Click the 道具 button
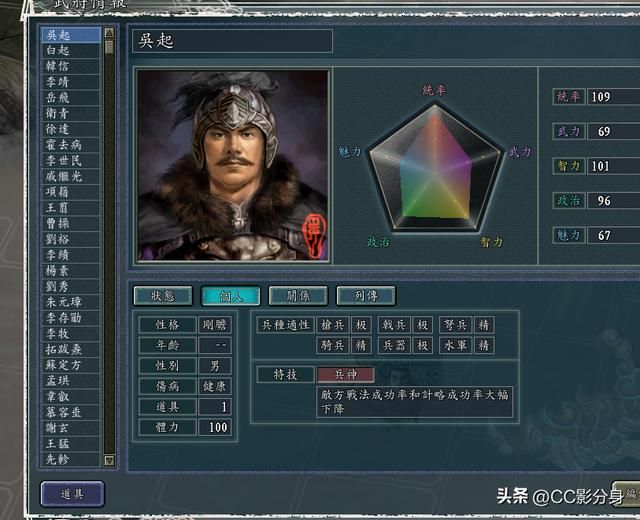640x520 pixels. click(72, 494)
